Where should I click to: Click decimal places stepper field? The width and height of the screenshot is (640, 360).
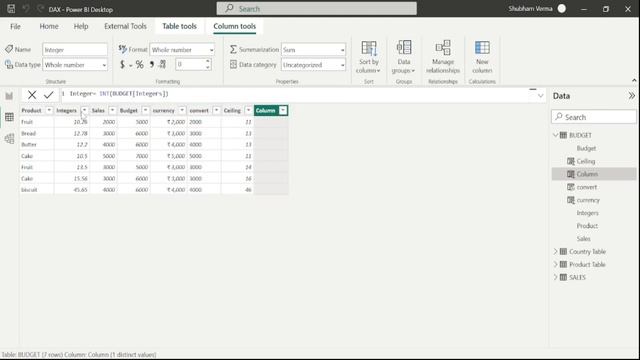(x=193, y=64)
